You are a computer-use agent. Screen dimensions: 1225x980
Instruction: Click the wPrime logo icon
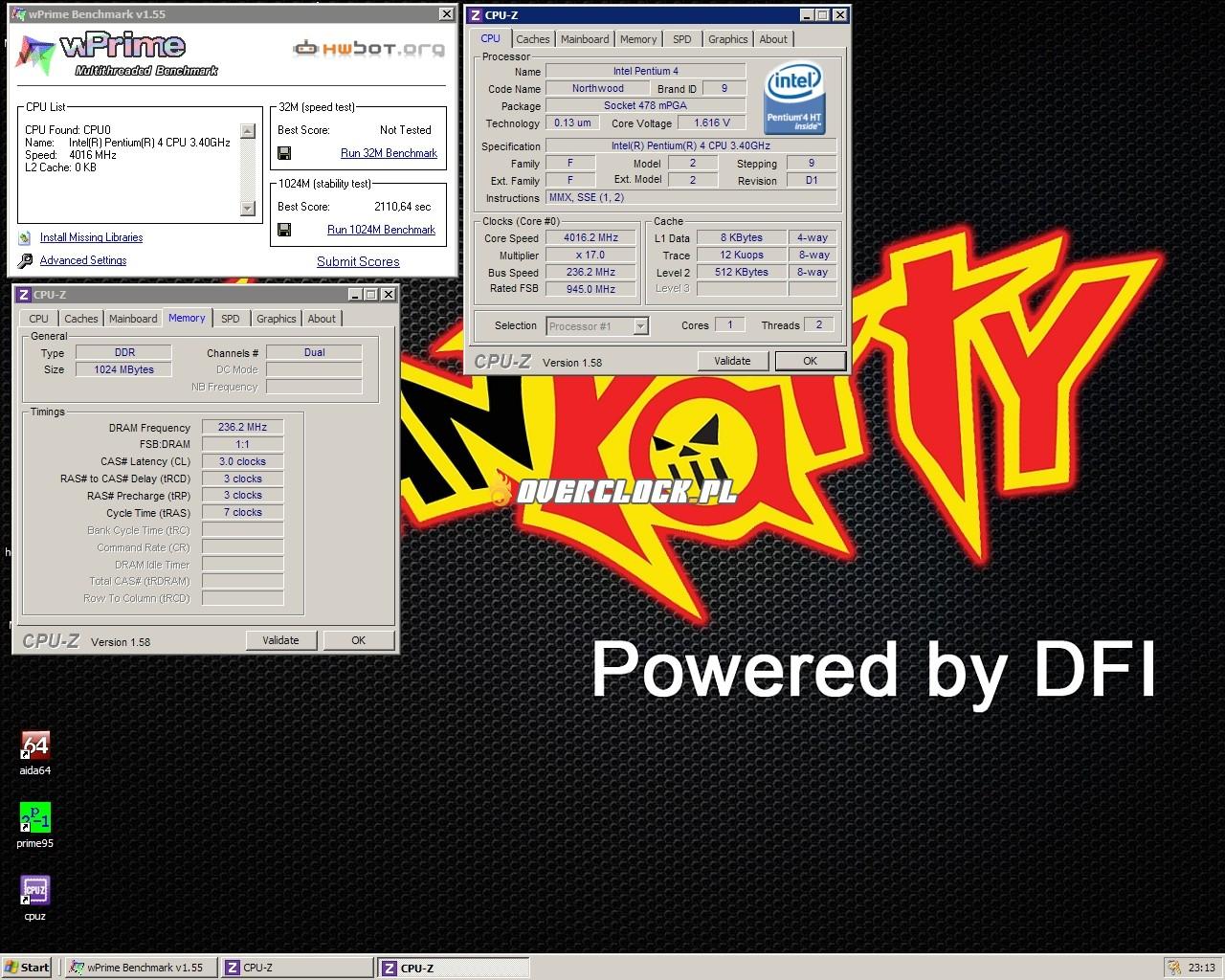[x=35, y=54]
